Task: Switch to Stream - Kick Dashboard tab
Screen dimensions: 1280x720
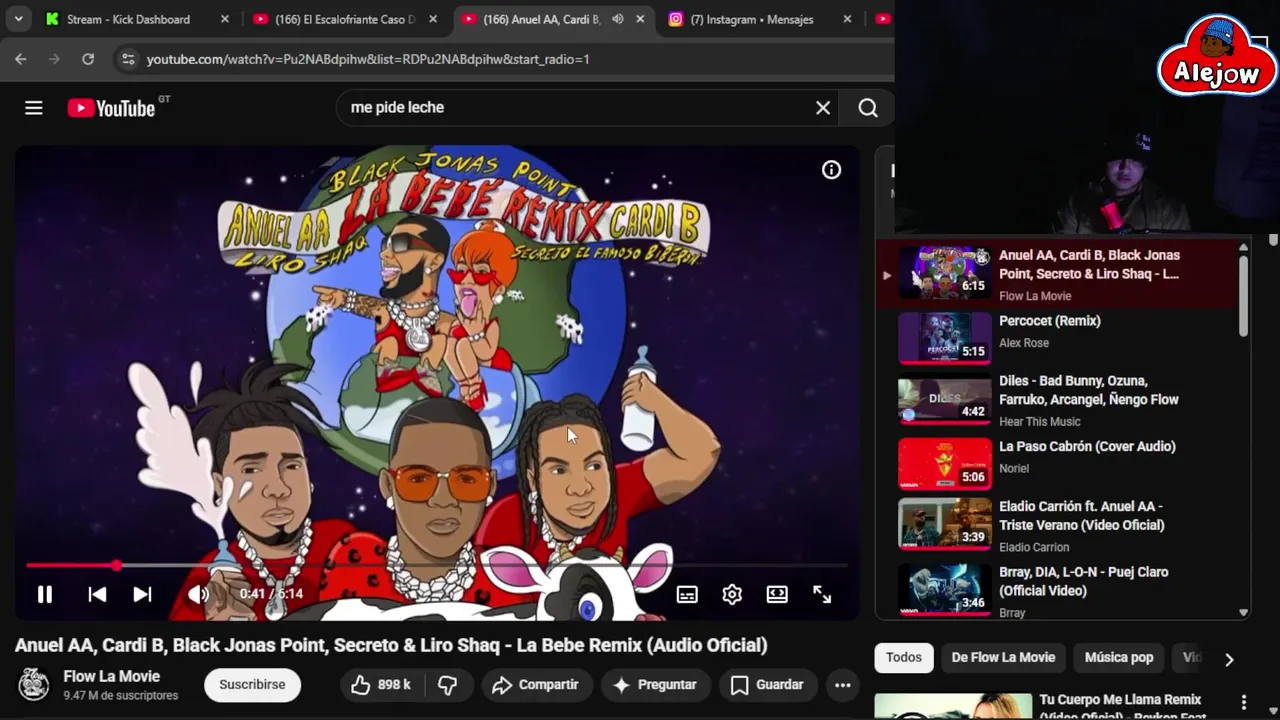Action: (138, 19)
